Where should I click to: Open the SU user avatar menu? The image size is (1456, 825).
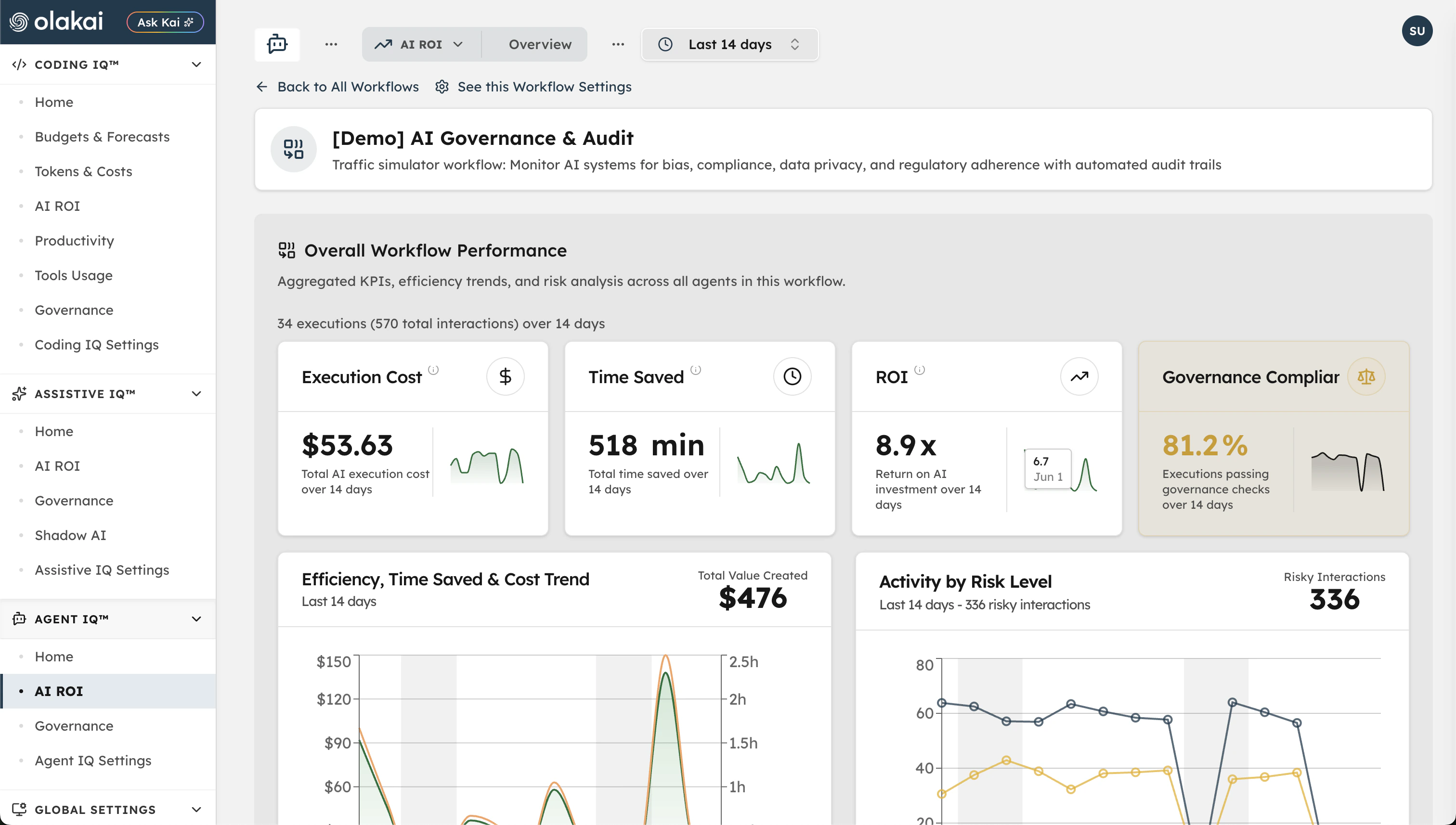(x=1417, y=31)
